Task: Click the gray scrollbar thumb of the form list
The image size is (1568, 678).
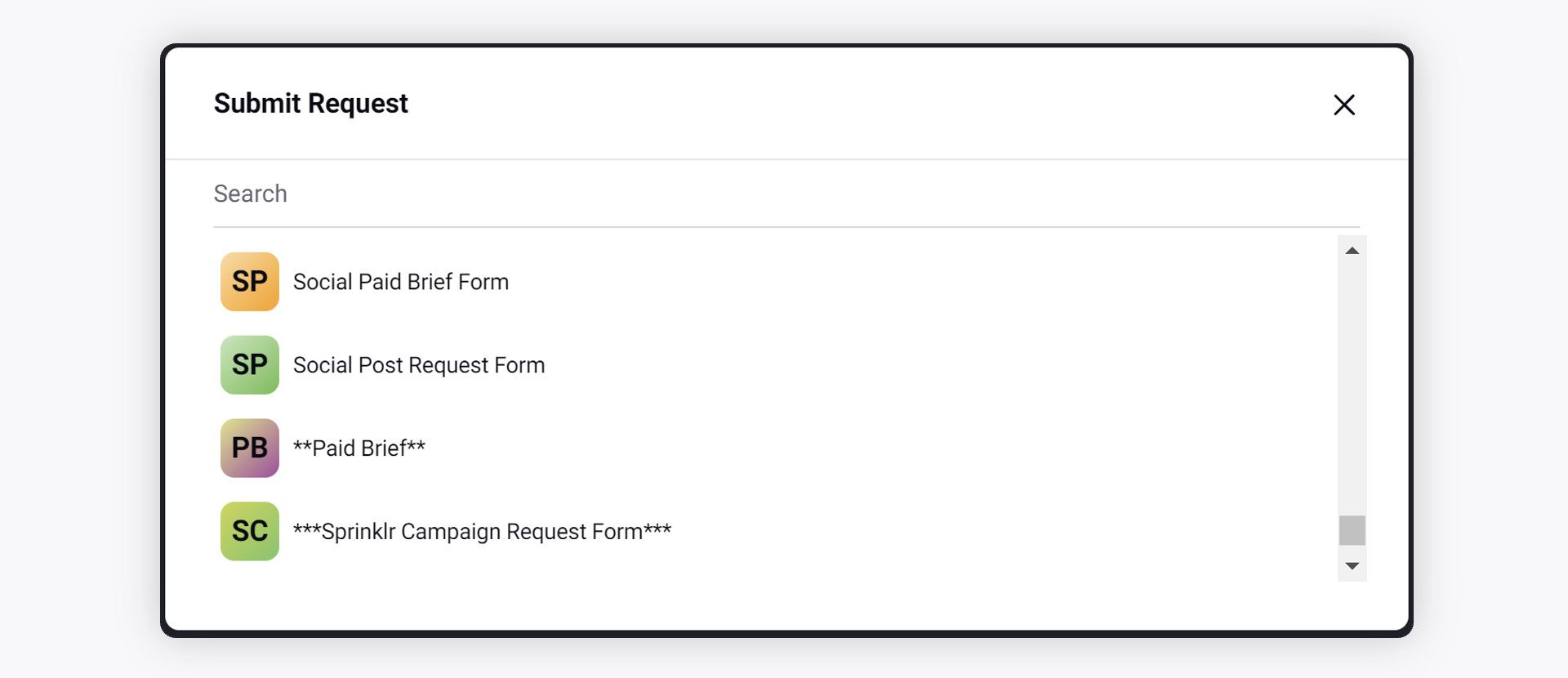Action: pos(1352,530)
